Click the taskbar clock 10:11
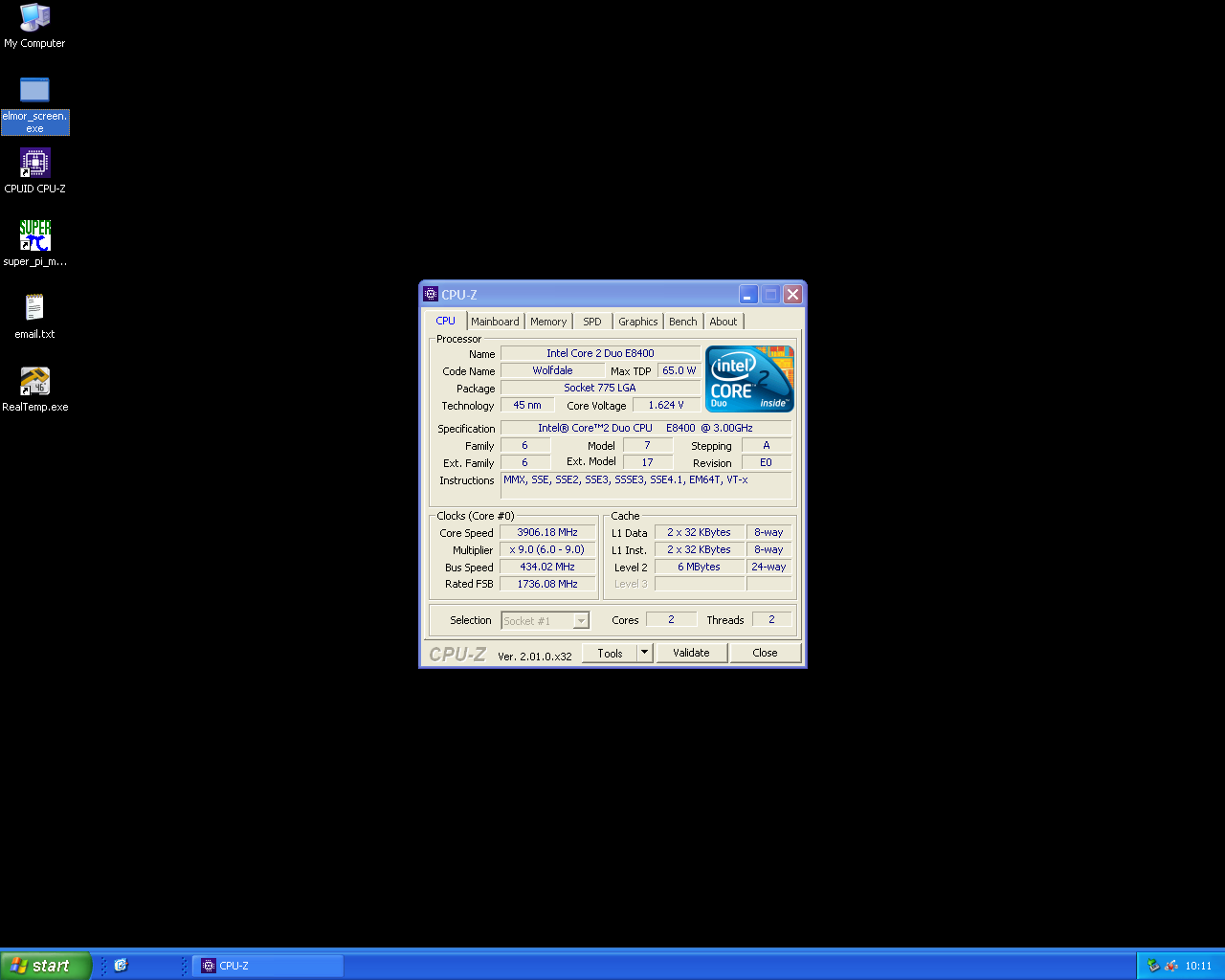The width and height of the screenshot is (1225, 980). click(x=1198, y=966)
